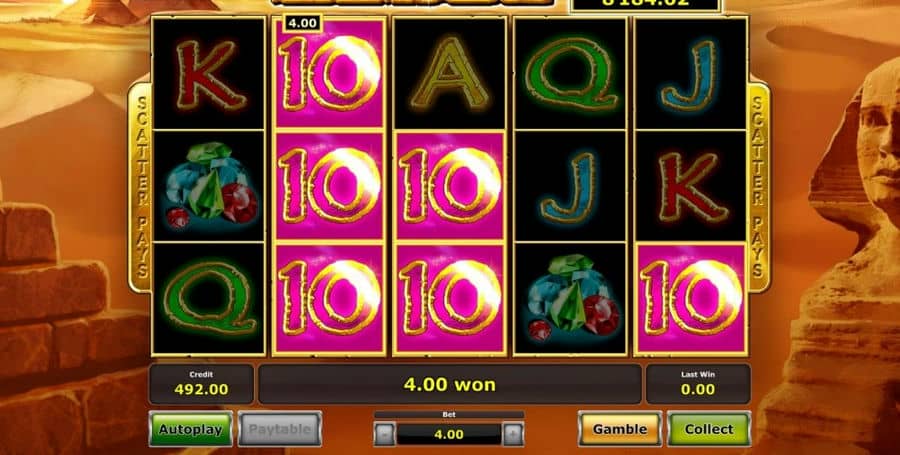Image resolution: width=900 pixels, height=455 pixels.
Task: Click the bet amount field showing 4.00
Action: pos(449,434)
